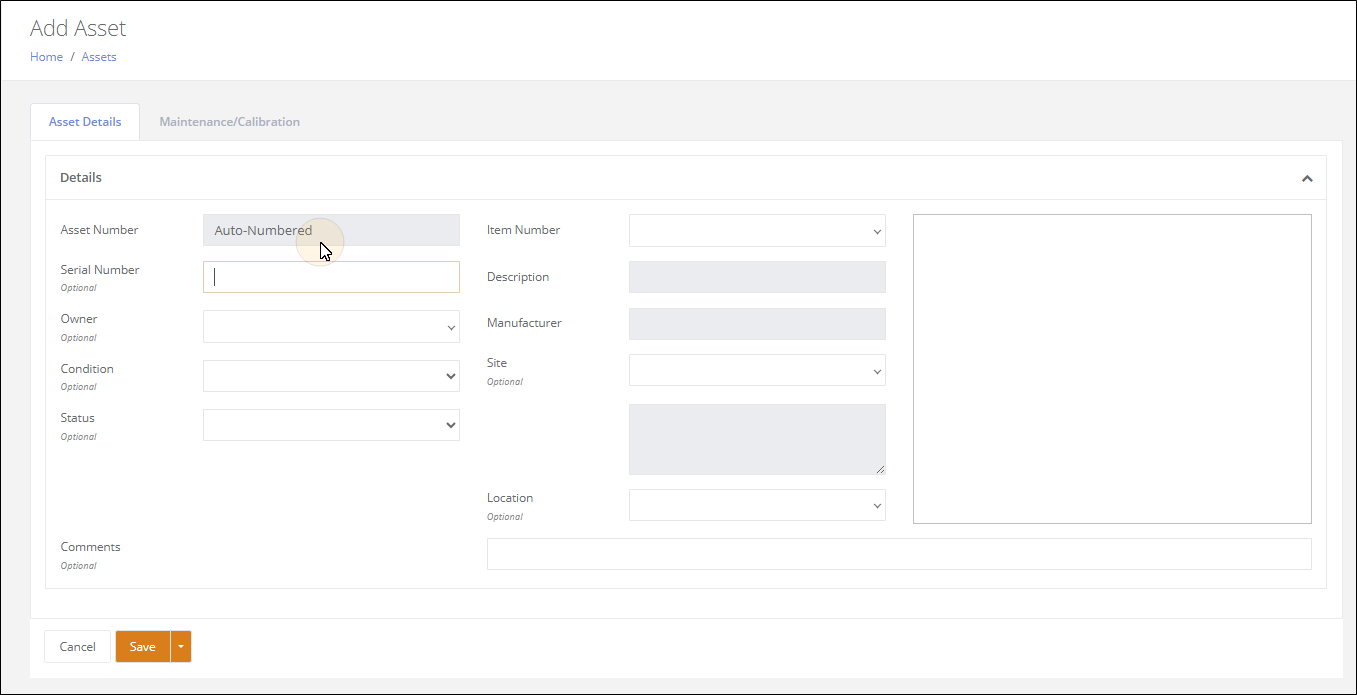Click the Cancel button

coord(77,647)
